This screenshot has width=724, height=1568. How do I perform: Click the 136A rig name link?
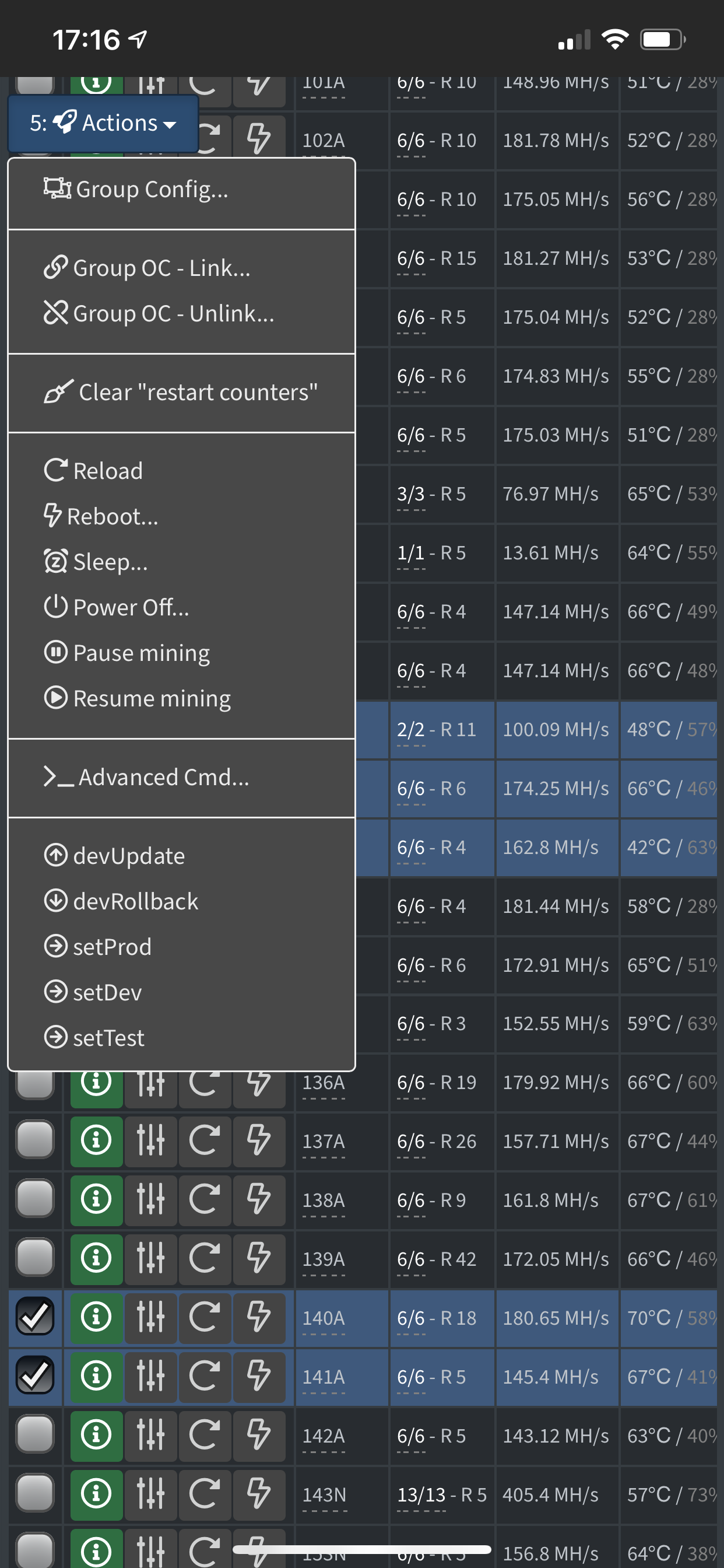coord(324,1083)
